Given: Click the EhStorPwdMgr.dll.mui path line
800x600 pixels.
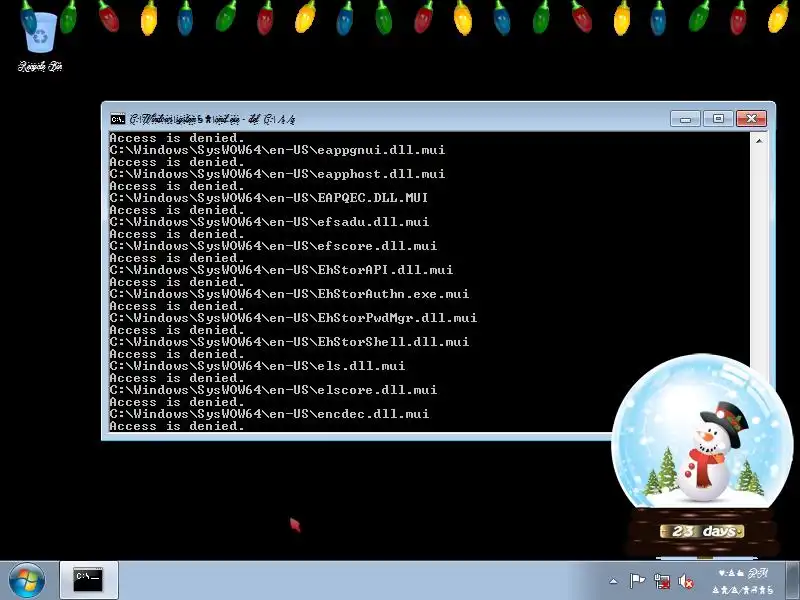Looking at the screenshot, I should [293, 318].
